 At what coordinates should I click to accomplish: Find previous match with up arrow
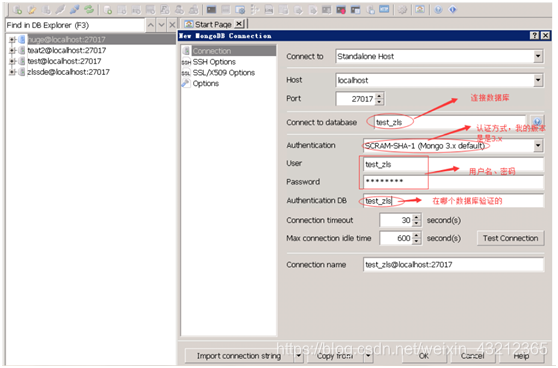(151, 25)
